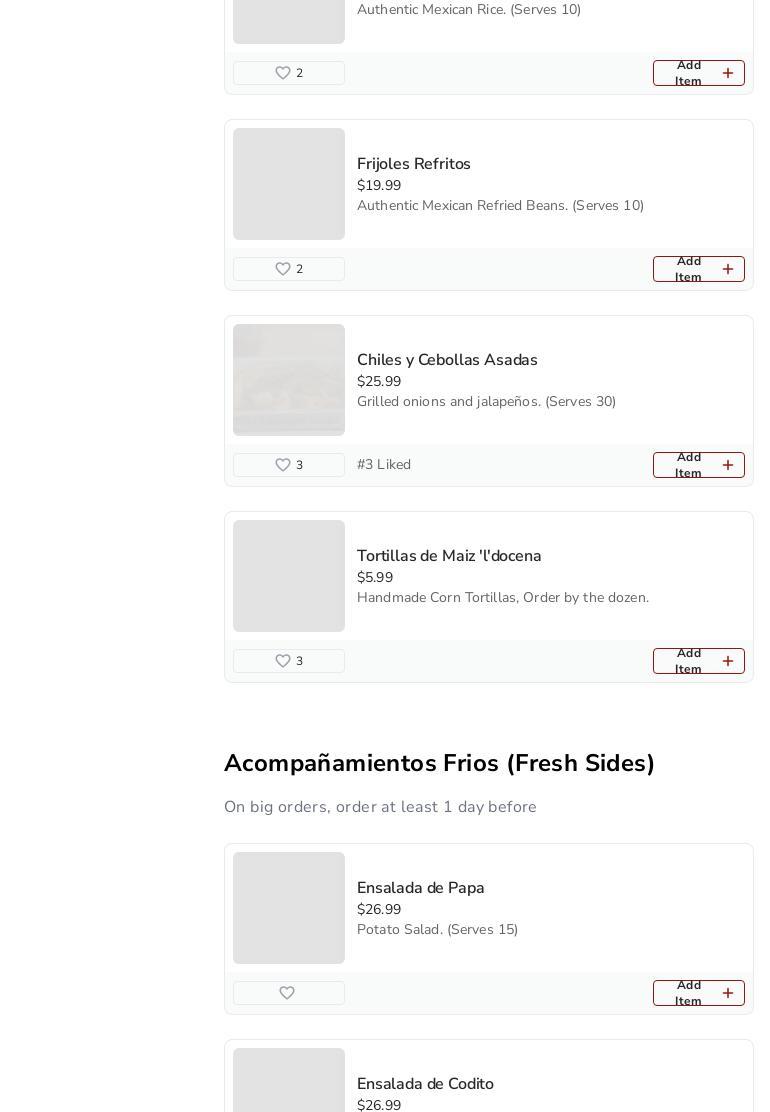Open Chiles y Cebollas Asadas item details

coord(447,360)
